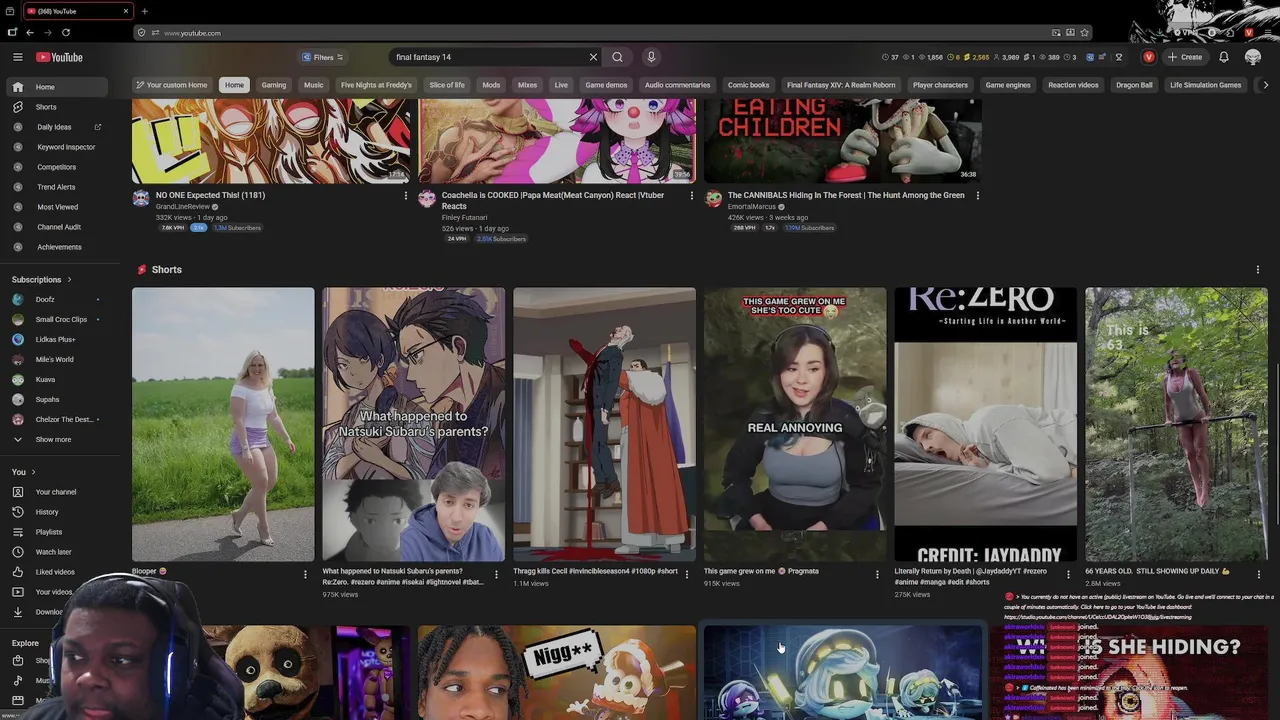1280x720 pixels.
Task: Bookmark the page with the star icon
Action: [x=1084, y=33]
